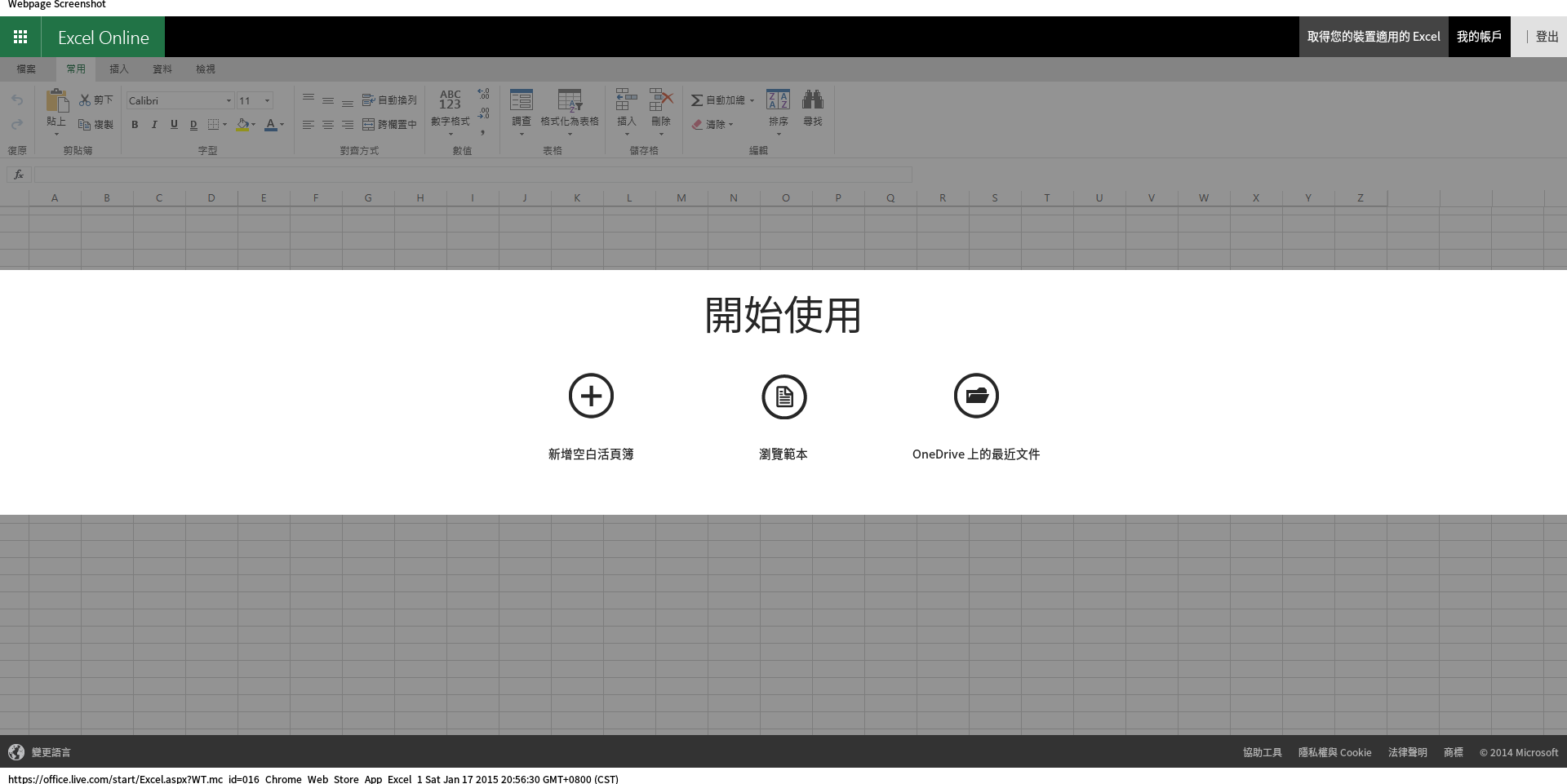
Task: Click the Paste clipboard icon
Action: click(57, 100)
